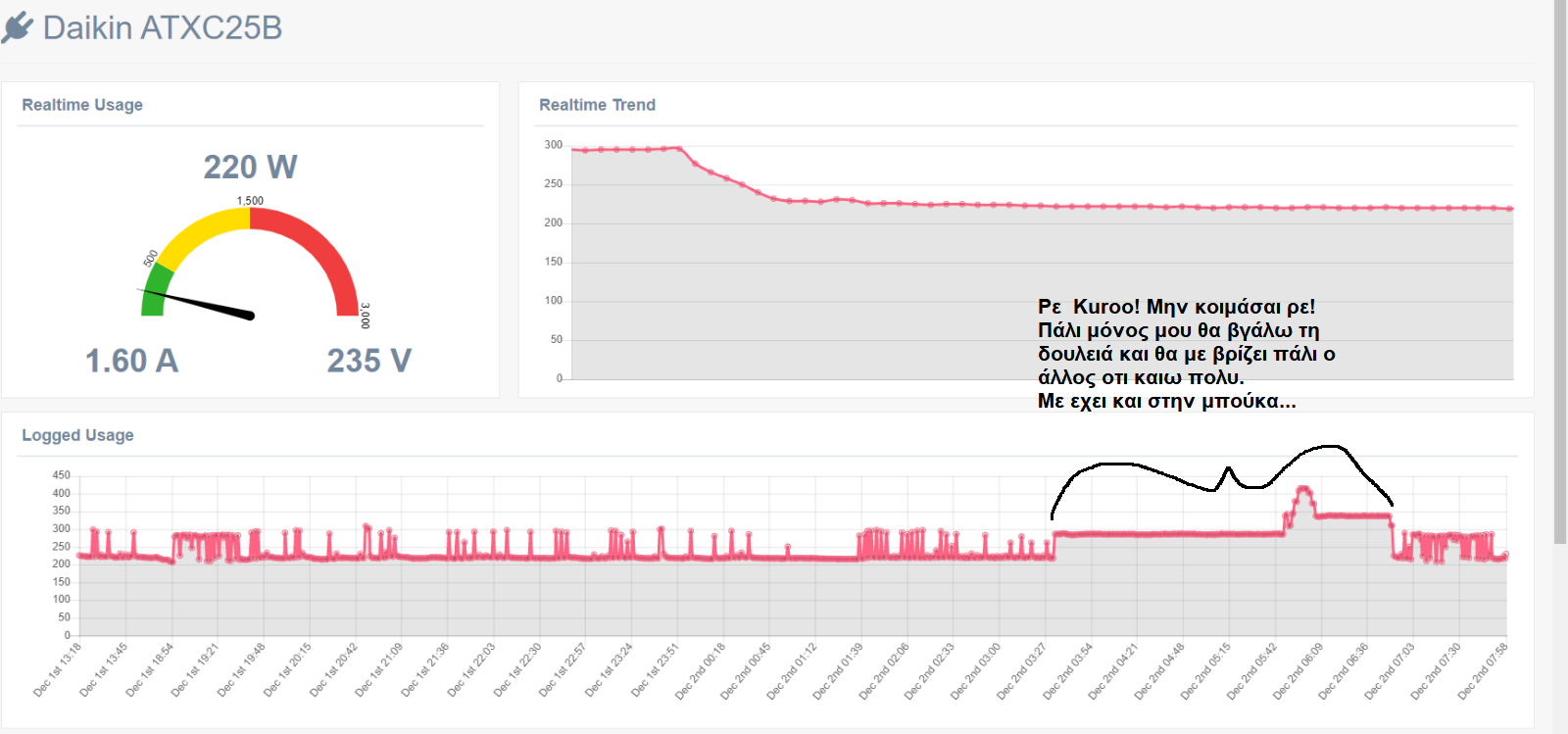Click the 350 y-axis label in Logged Usage

tap(62, 511)
